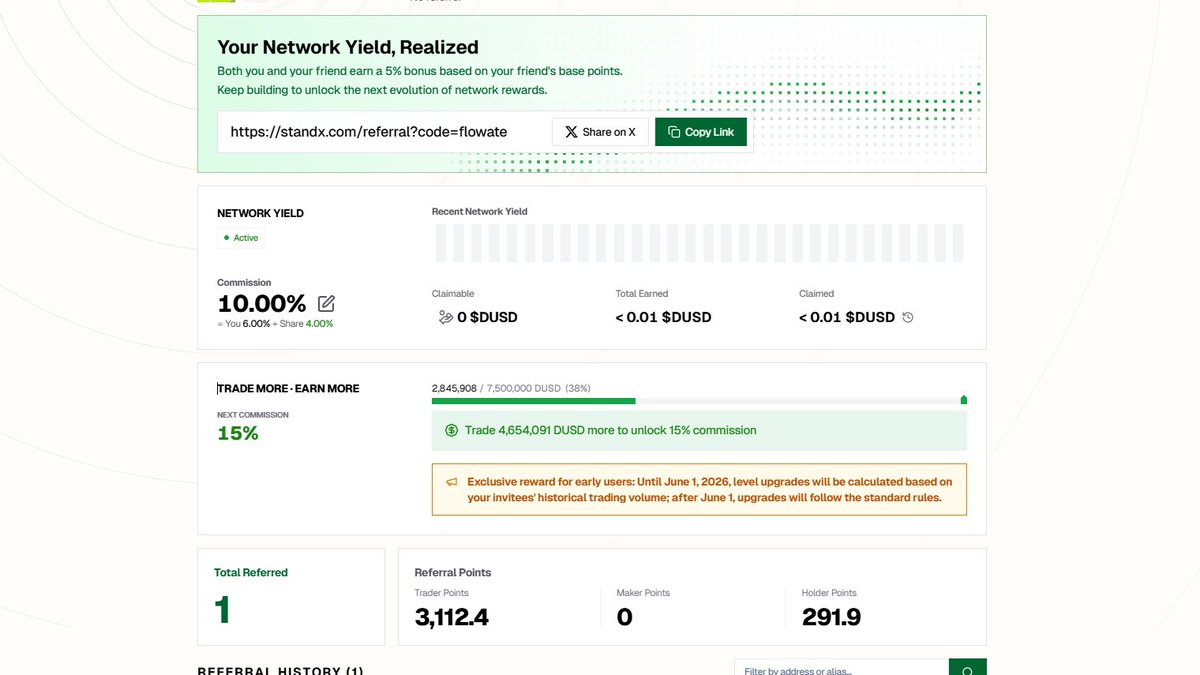Click 'Trade 4,654,091 DUSD more' message

611,430
